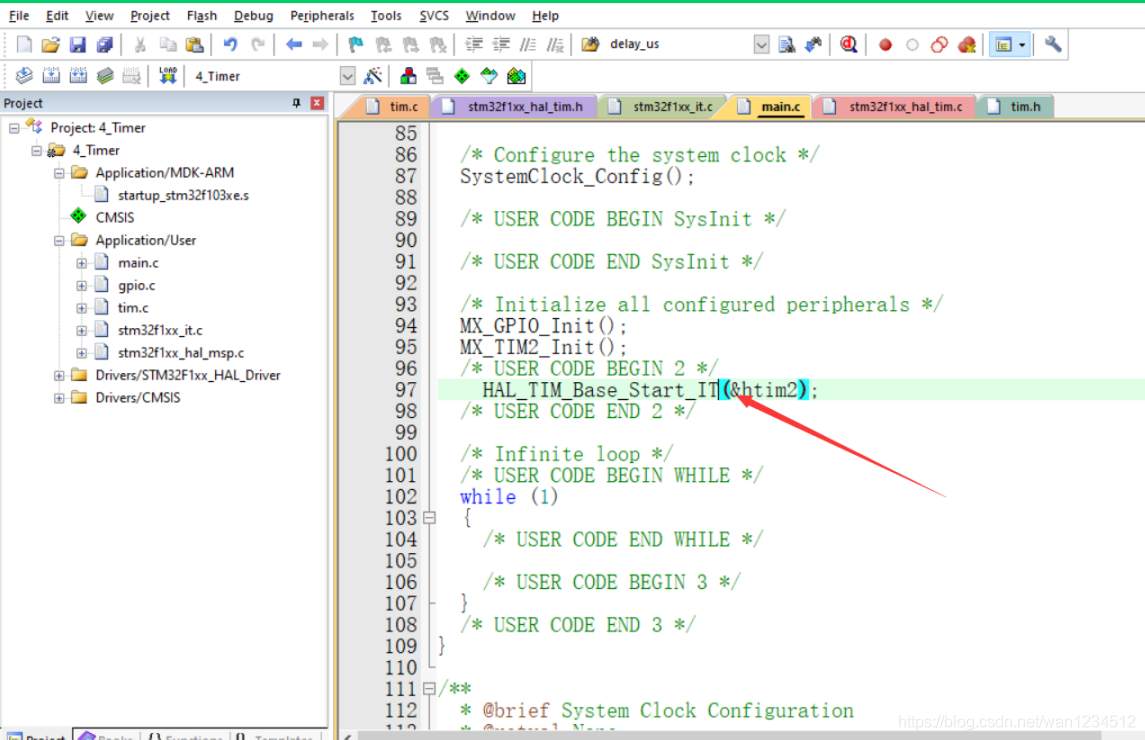Click the Download (LOAD) to flash icon
The image size is (1145, 740).
(167, 76)
